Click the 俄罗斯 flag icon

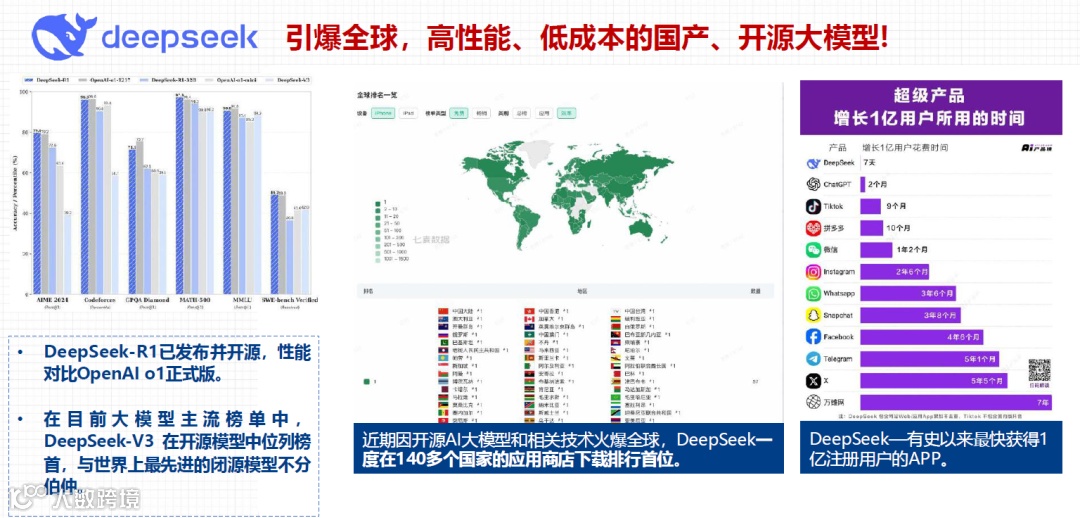click(x=442, y=335)
